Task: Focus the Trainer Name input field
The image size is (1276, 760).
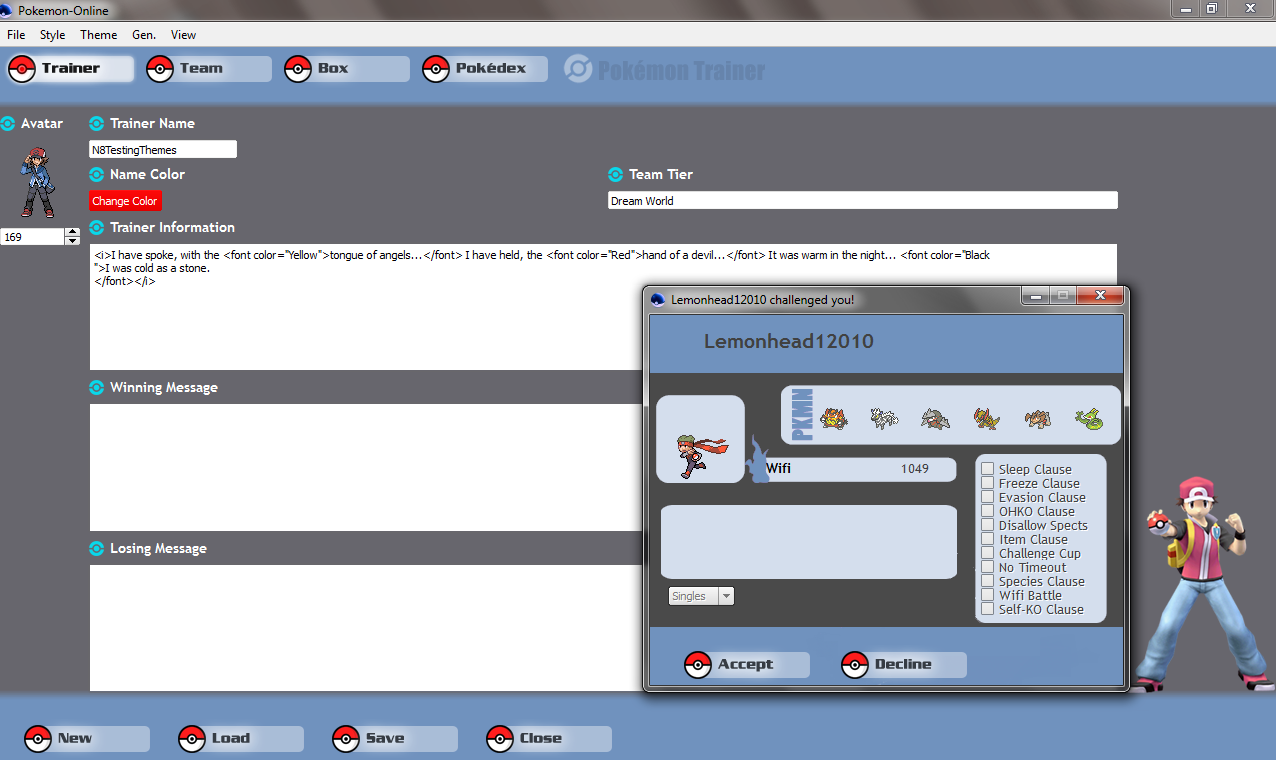Action: 163,150
